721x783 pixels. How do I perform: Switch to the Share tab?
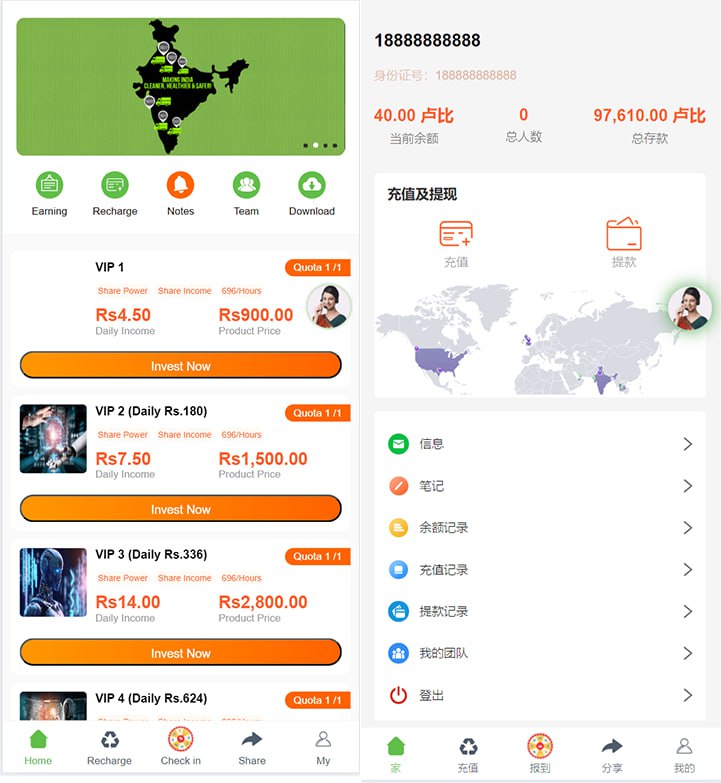coord(252,748)
